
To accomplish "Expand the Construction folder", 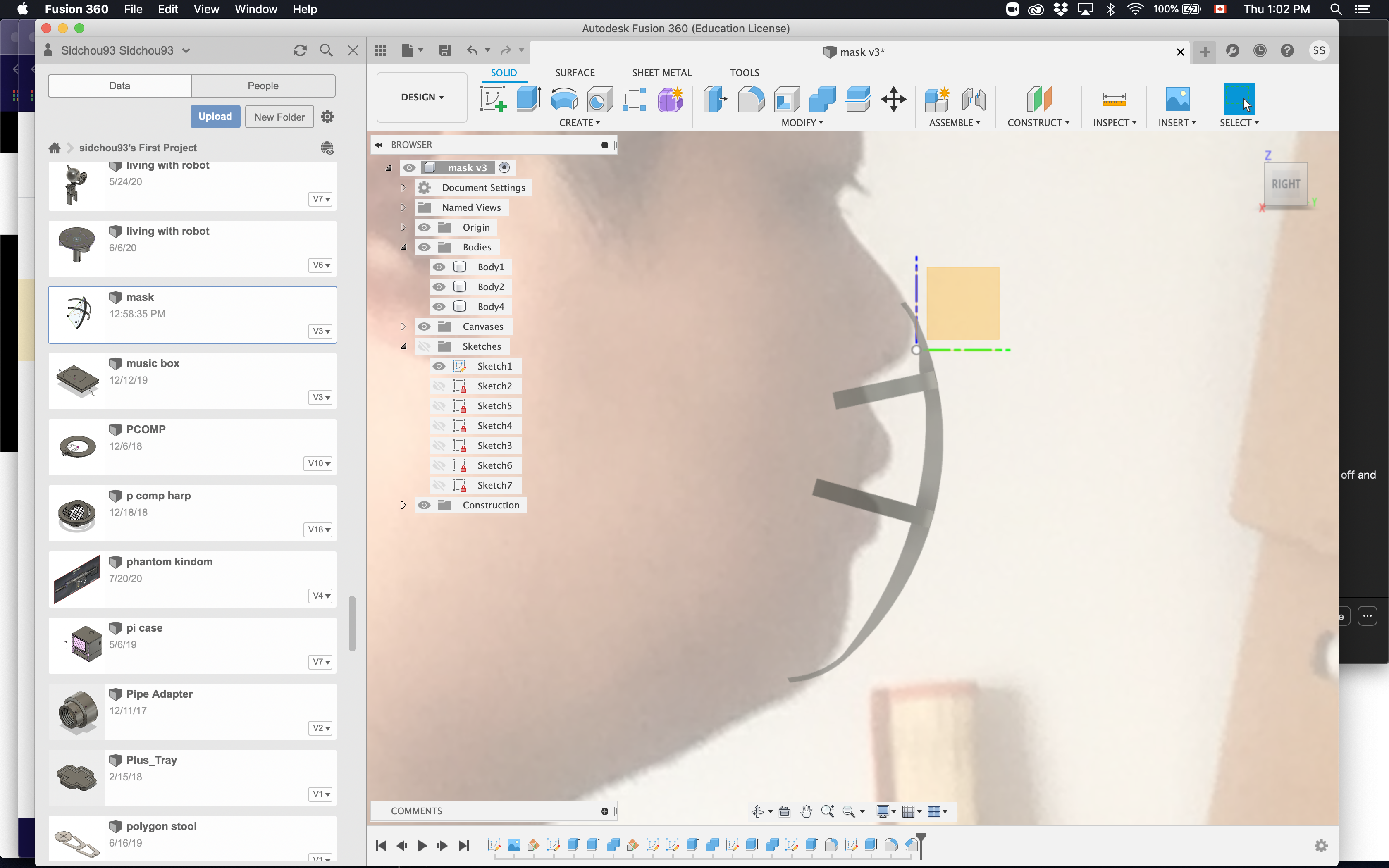I will pyautogui.click(x=403, y=505).
